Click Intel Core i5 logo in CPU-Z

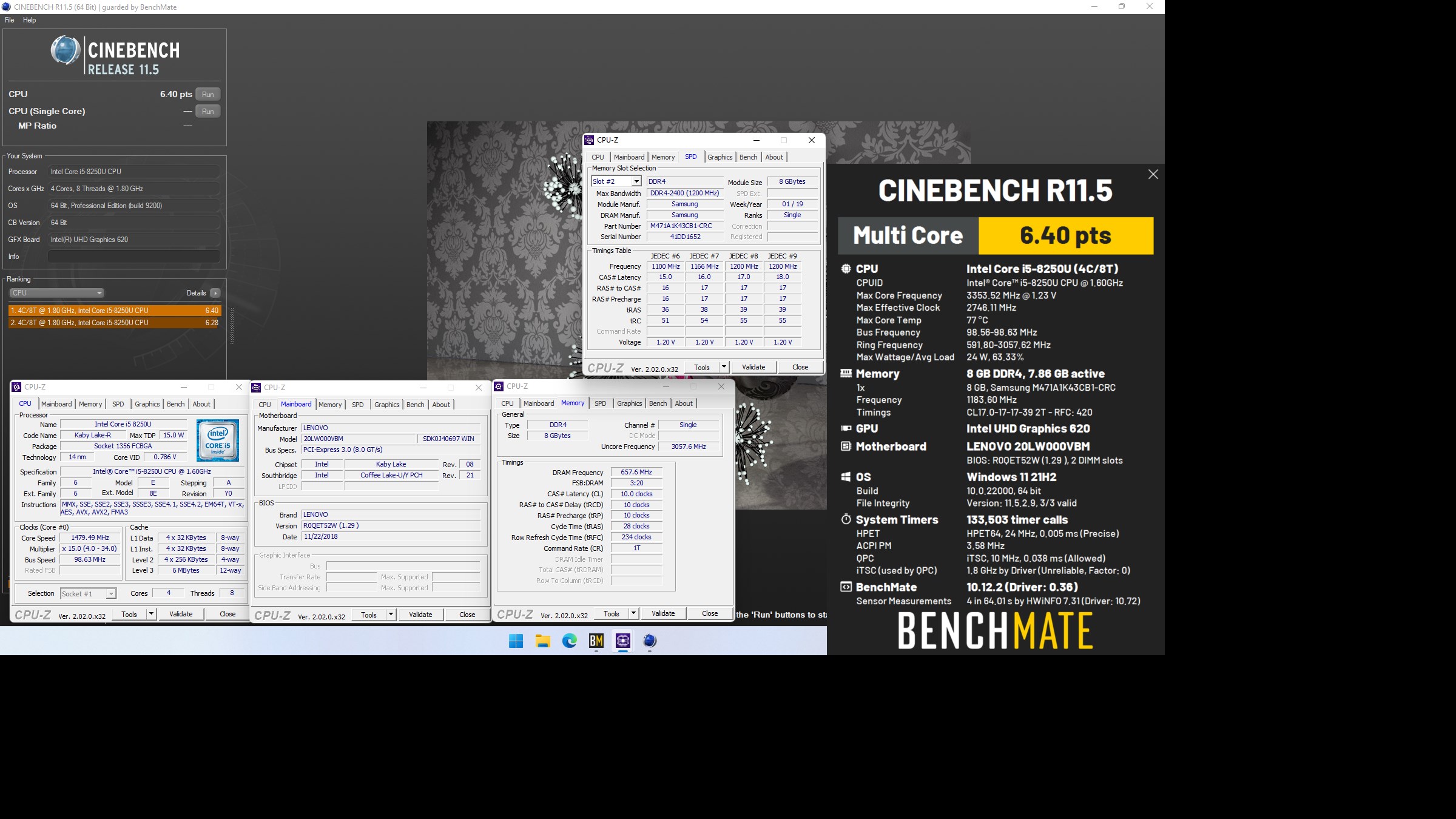point(218,440)
